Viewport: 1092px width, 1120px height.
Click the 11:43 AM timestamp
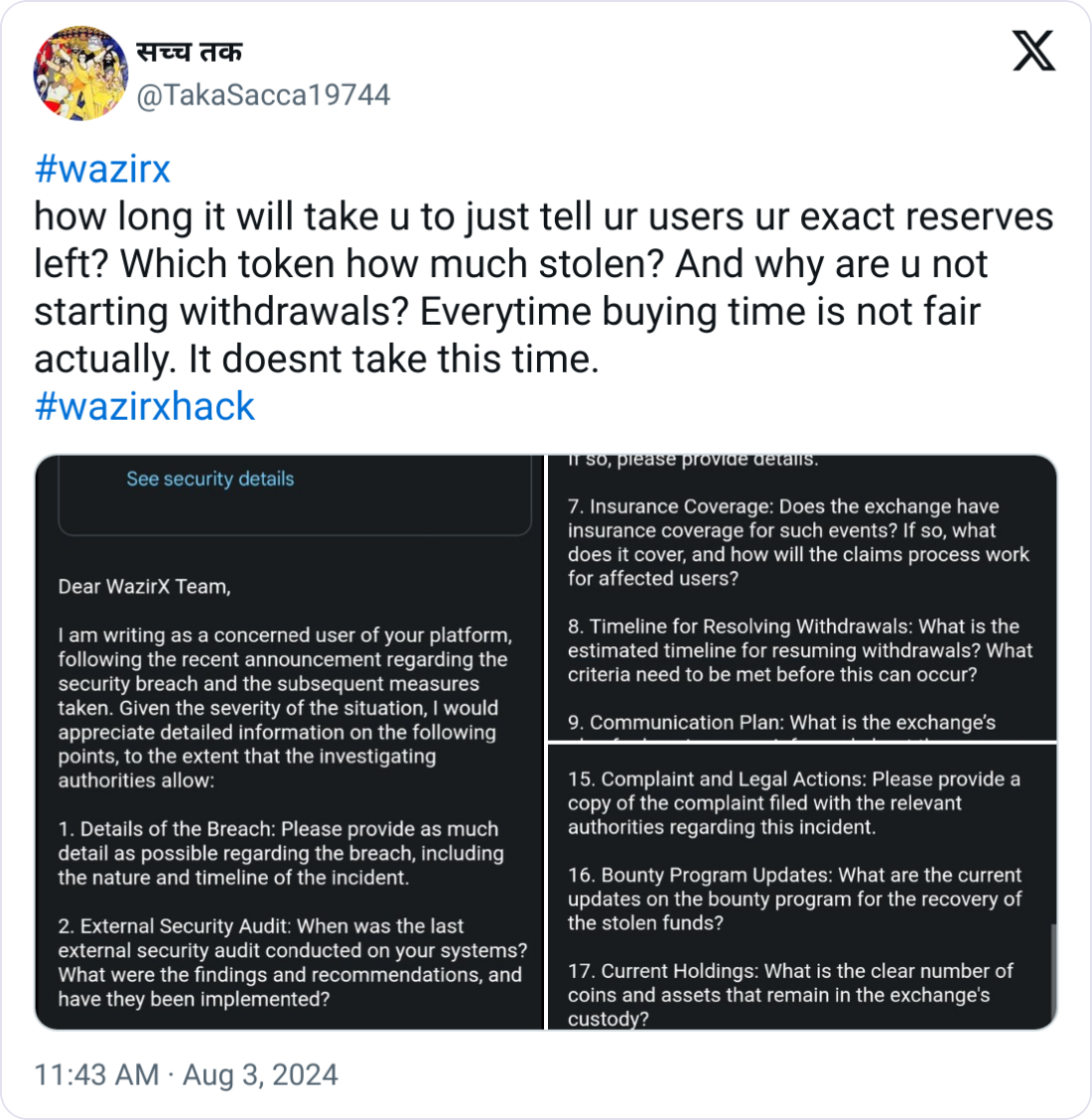pyautogui.click(x=96, y=1074)
